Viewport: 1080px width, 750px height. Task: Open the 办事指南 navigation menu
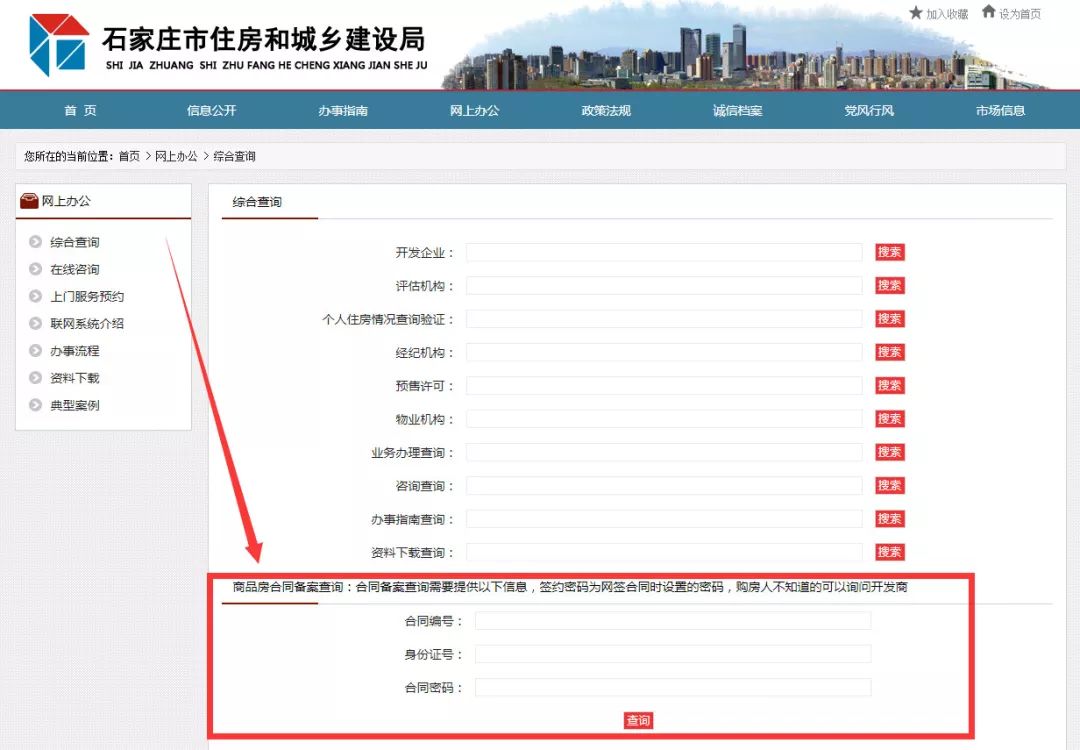(343, 110)
